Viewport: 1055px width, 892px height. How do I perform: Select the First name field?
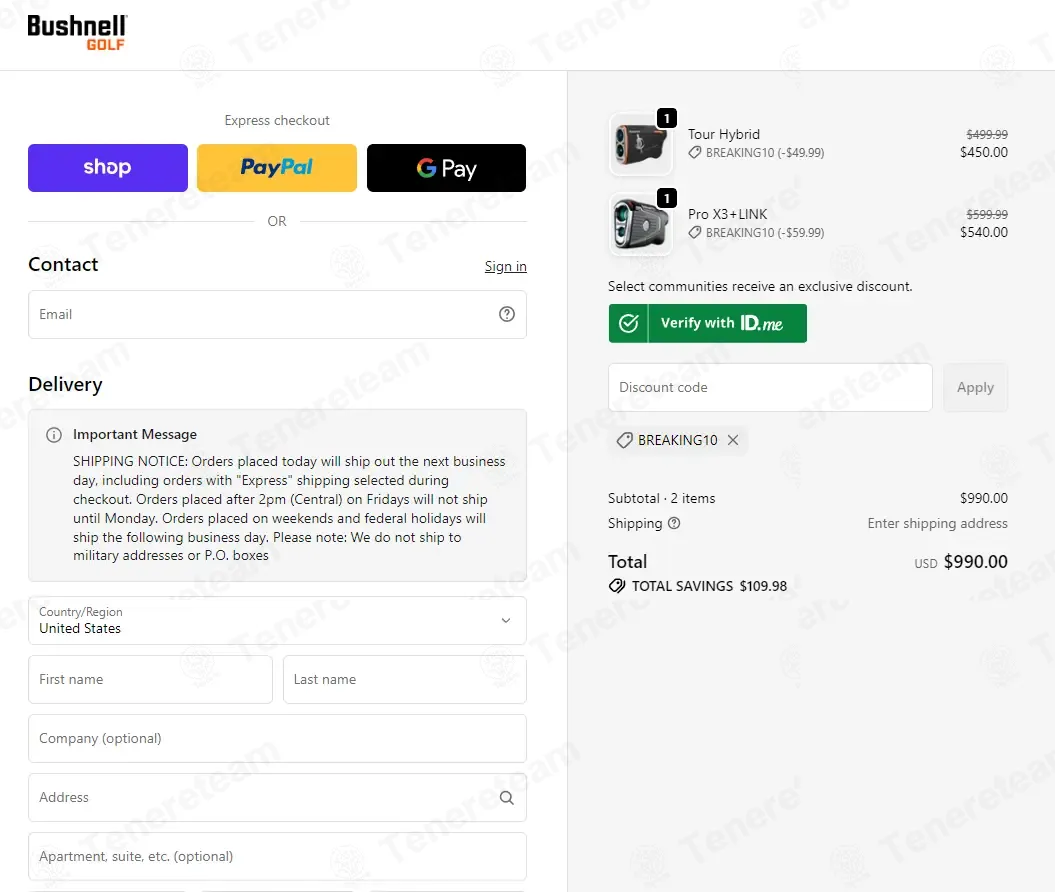(x=150, y=679)
